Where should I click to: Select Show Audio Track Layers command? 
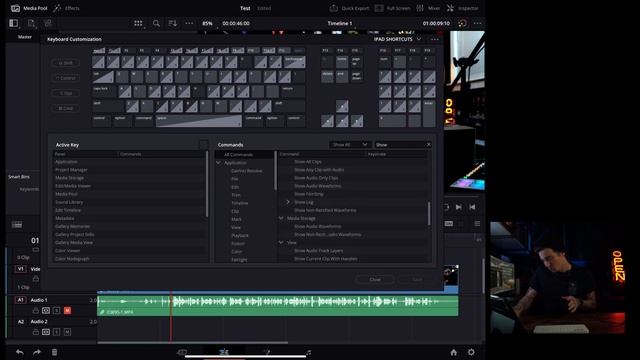click(x=318, y=251)
